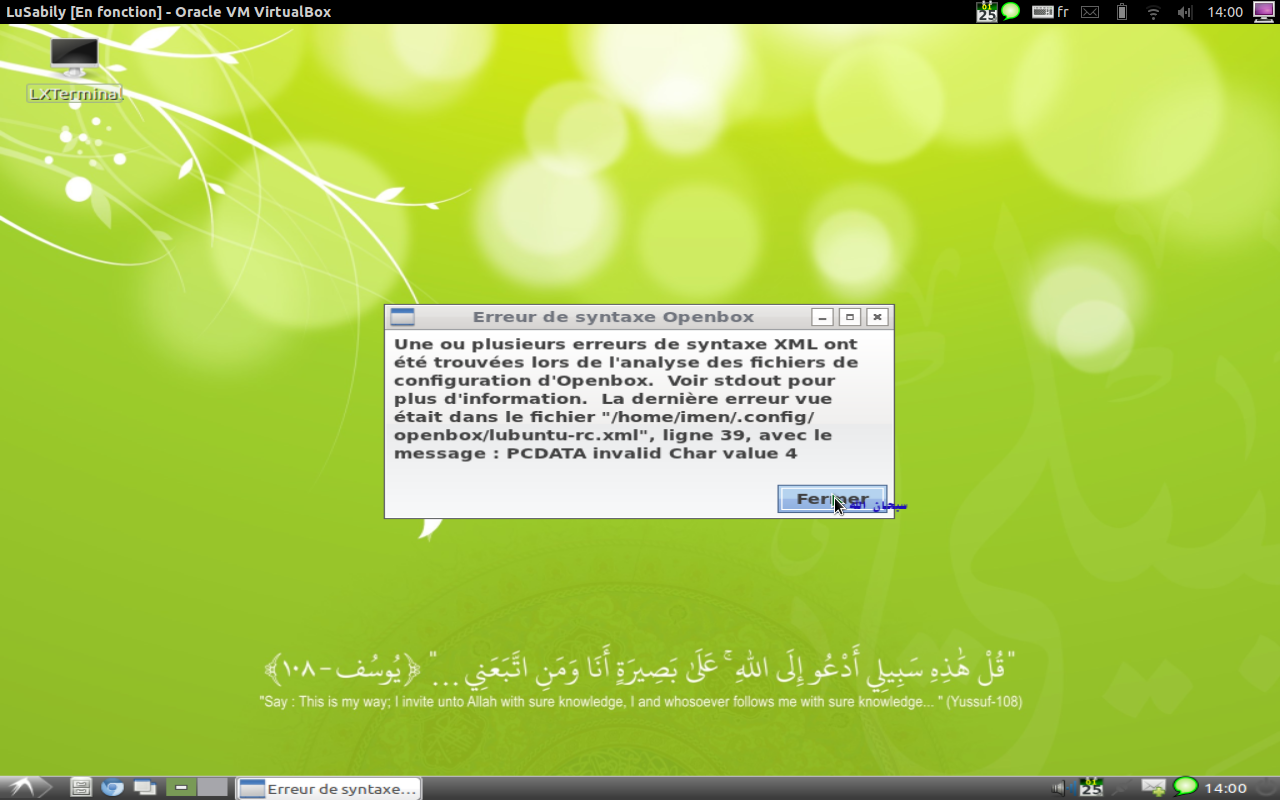The image size is (1280, 800).
Task: Click the envelope mail indicator in top bar
Action: [x=1090, y=12]
